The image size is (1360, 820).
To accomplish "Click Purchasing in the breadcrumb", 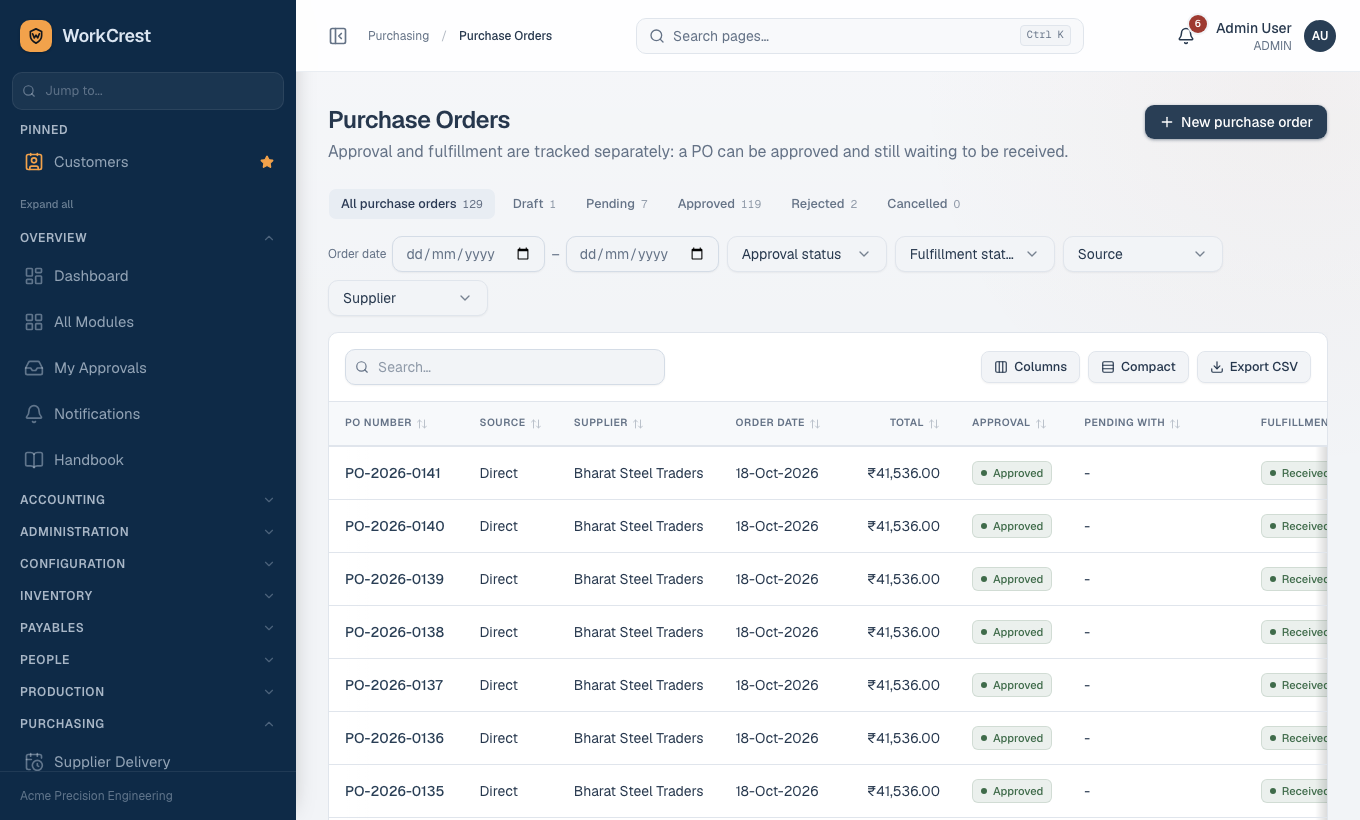I will point(398,36).
